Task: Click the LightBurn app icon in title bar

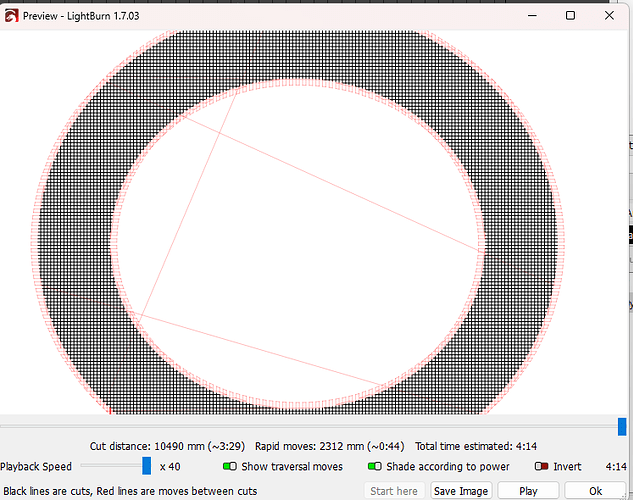Action: coord(11,16)
